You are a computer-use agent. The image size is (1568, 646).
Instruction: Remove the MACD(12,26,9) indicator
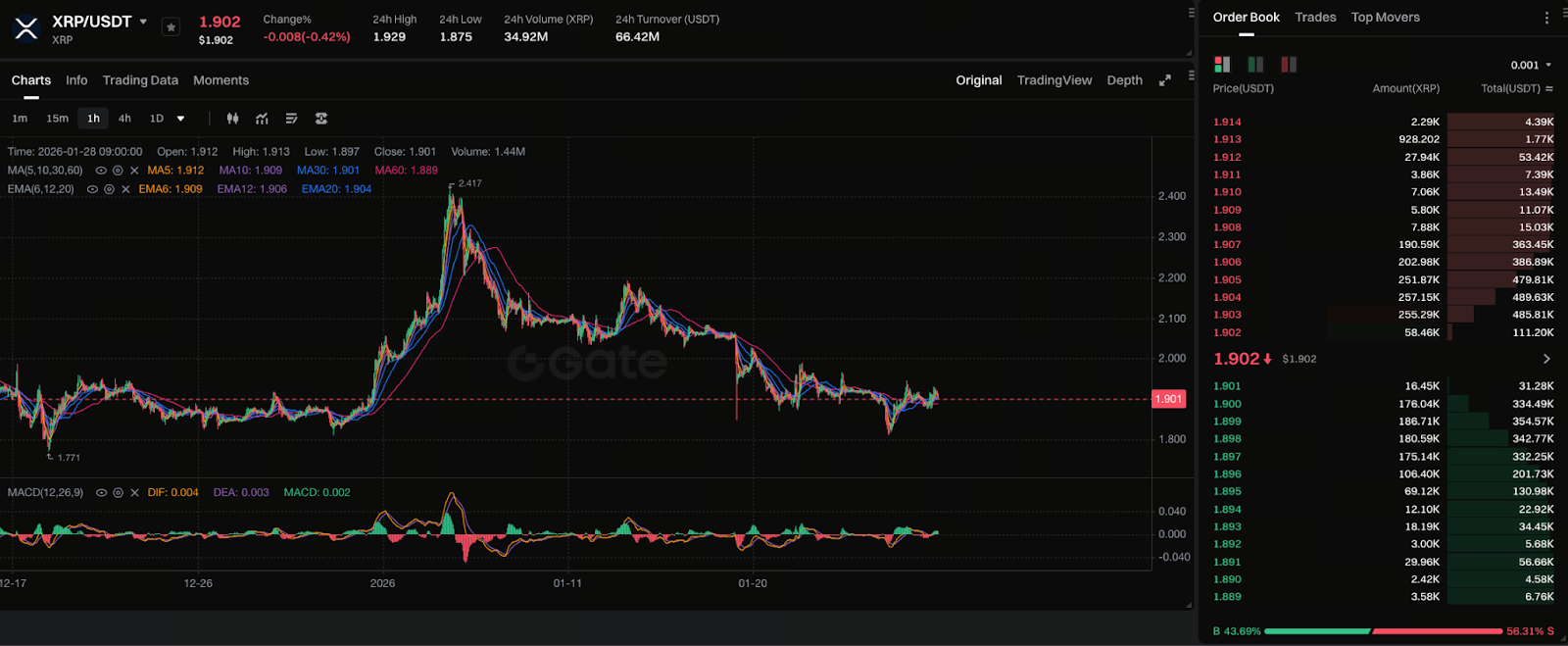[134, 493]
